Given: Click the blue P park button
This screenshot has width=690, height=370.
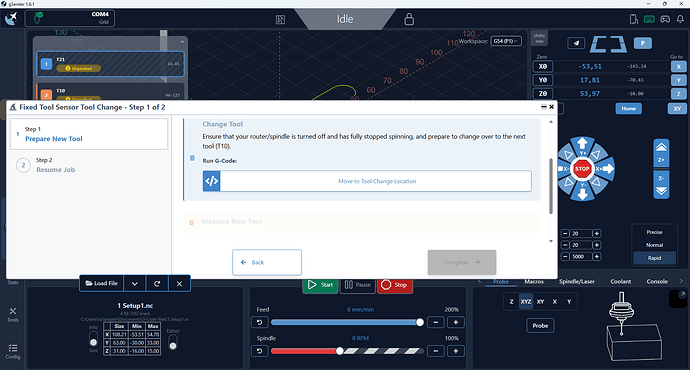Looking at the screenshot, I should pyautogui.click(x=642, y=43).
